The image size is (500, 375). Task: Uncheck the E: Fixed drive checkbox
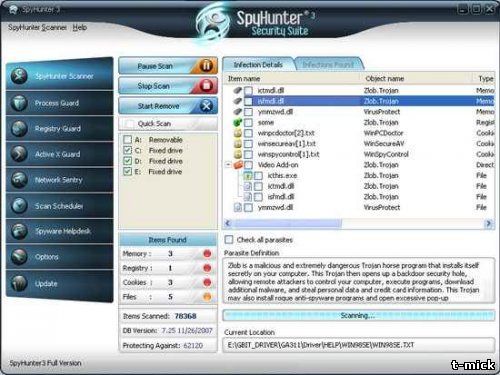pyautogui.click(x=127, y=171)
